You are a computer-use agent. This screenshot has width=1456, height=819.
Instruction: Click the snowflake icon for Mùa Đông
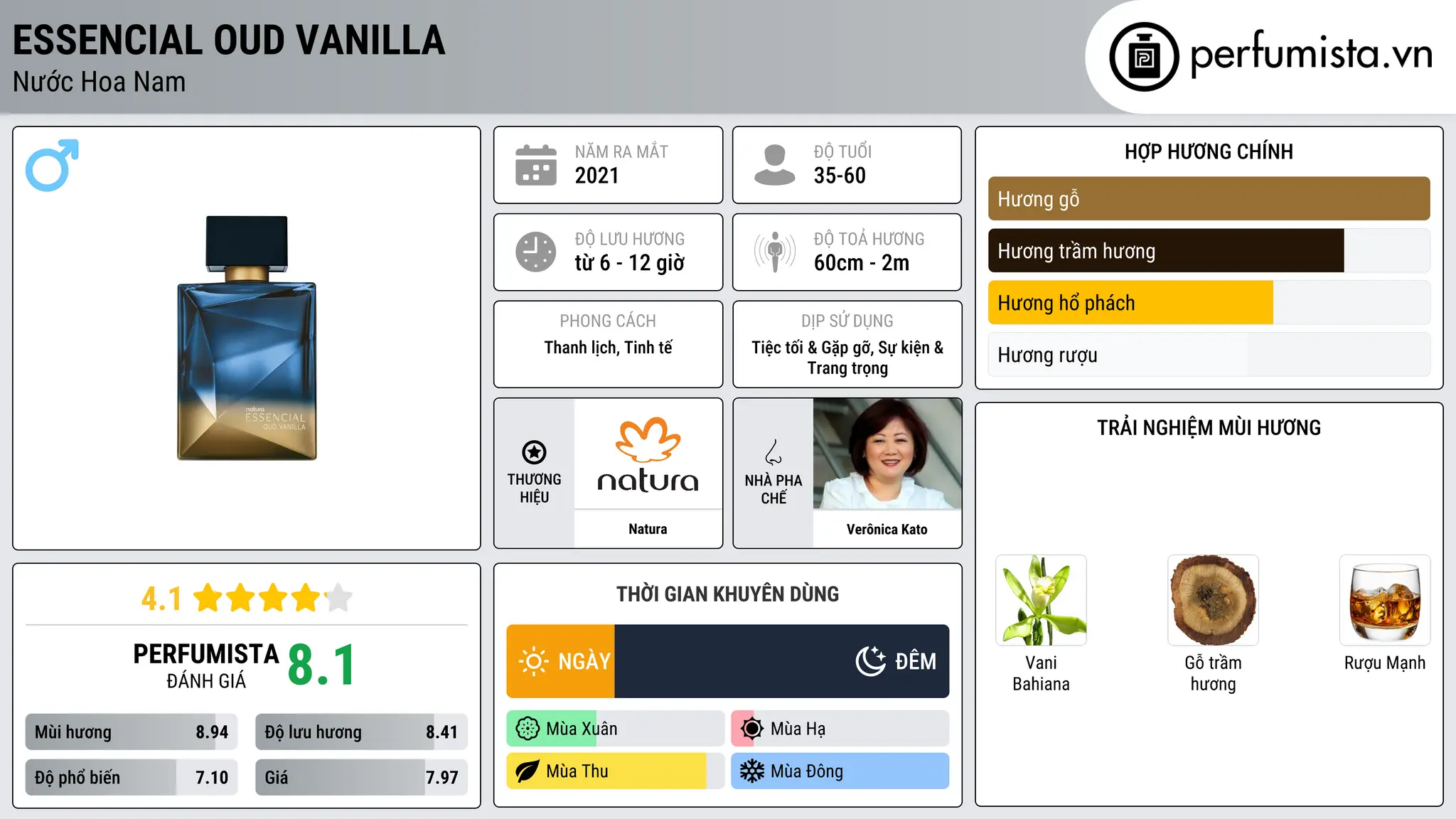pyautogui.click(x=752, y=771)
